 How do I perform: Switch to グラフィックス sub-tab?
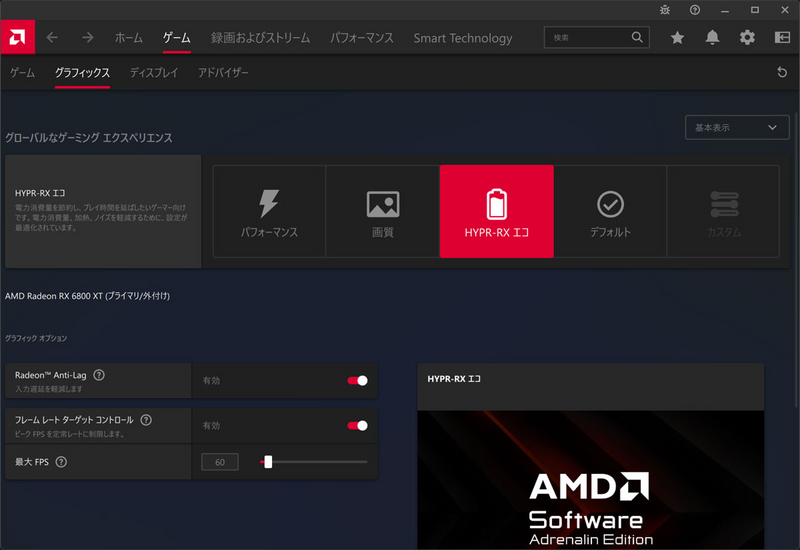pos(82,73)
